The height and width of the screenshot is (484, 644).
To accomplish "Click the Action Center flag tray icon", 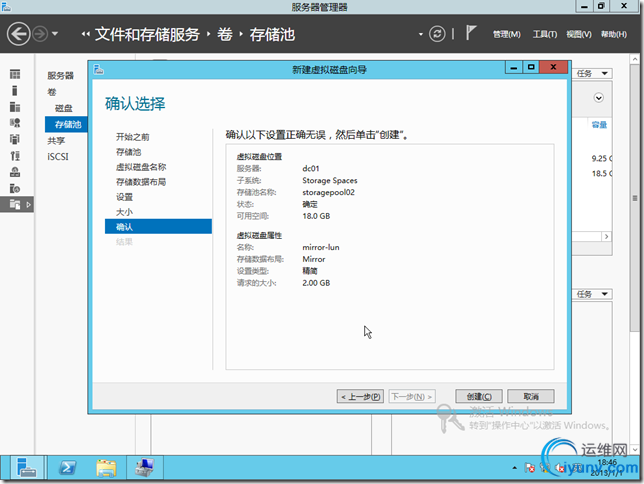I will point(530,468).
